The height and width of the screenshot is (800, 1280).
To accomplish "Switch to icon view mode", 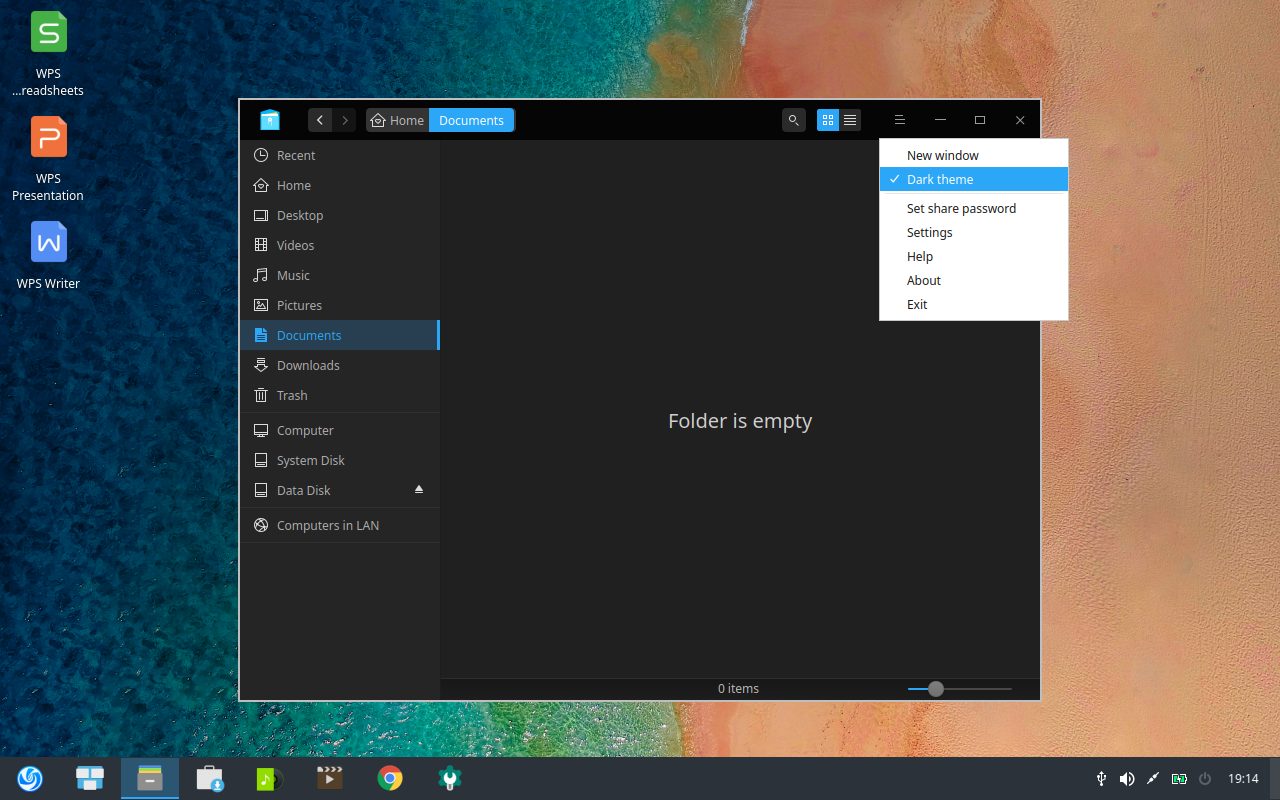I will [x=827, y=120].
